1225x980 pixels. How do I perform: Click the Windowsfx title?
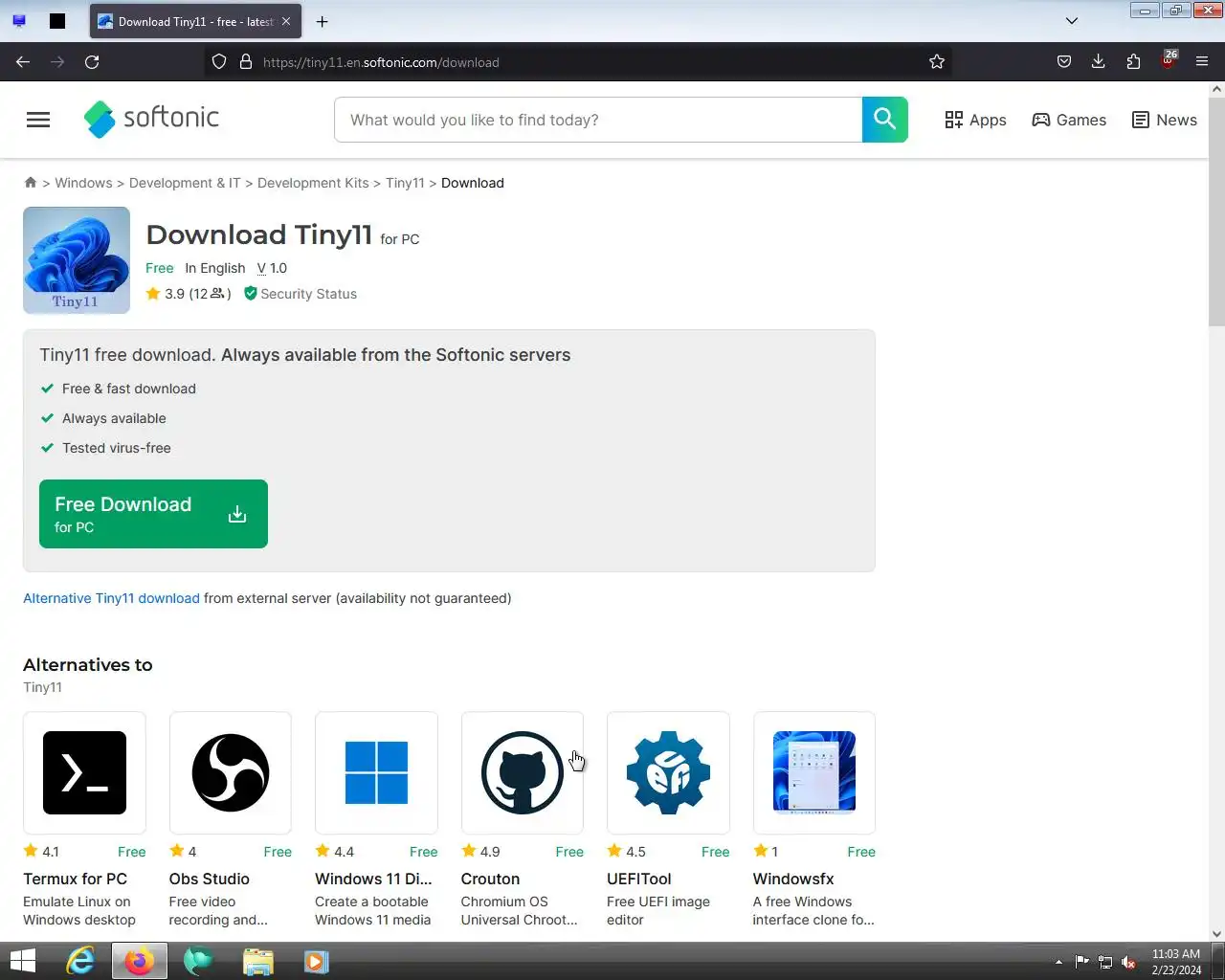(792, 879)
